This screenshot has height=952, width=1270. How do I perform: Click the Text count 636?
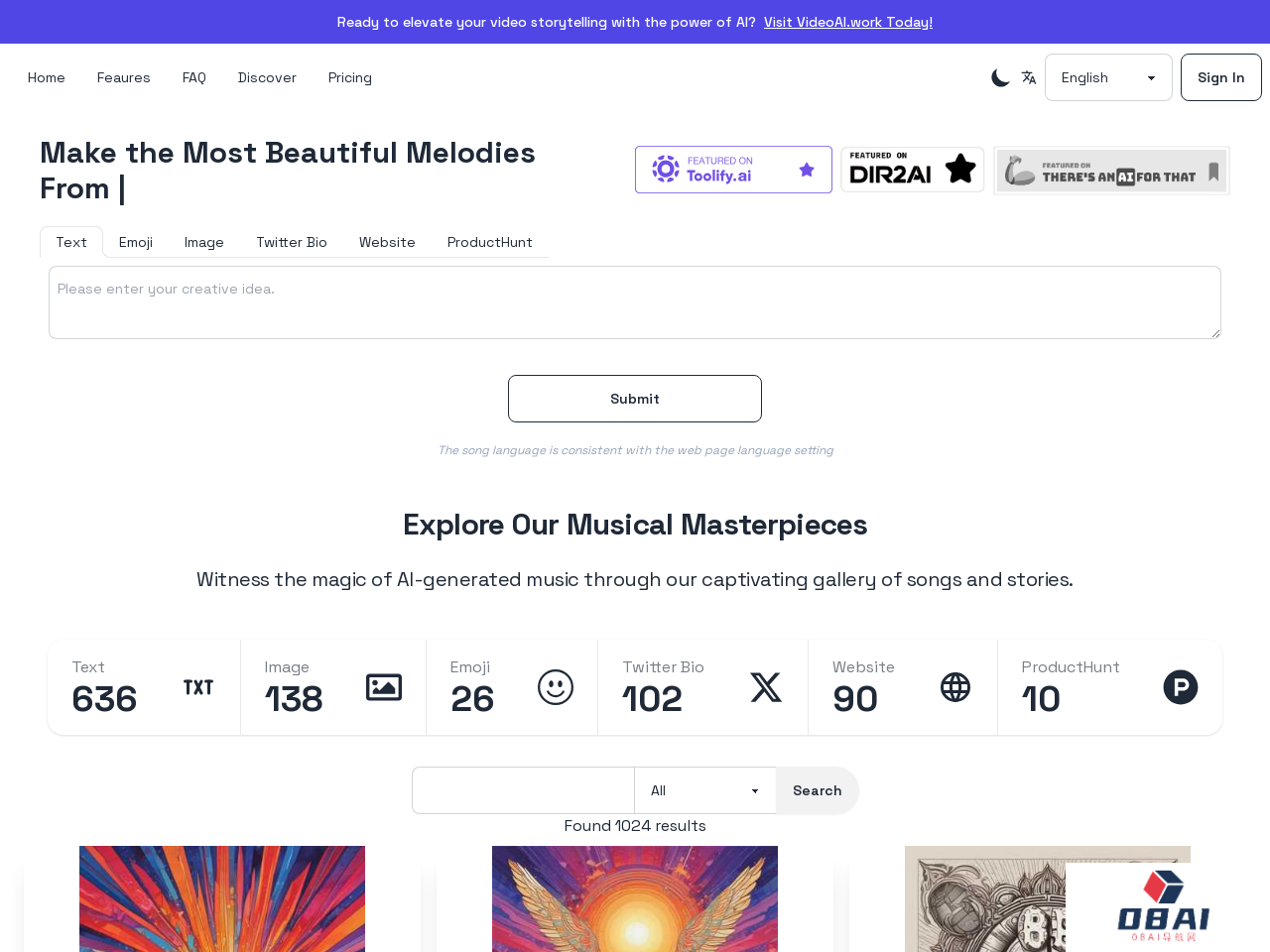[104, 699]
